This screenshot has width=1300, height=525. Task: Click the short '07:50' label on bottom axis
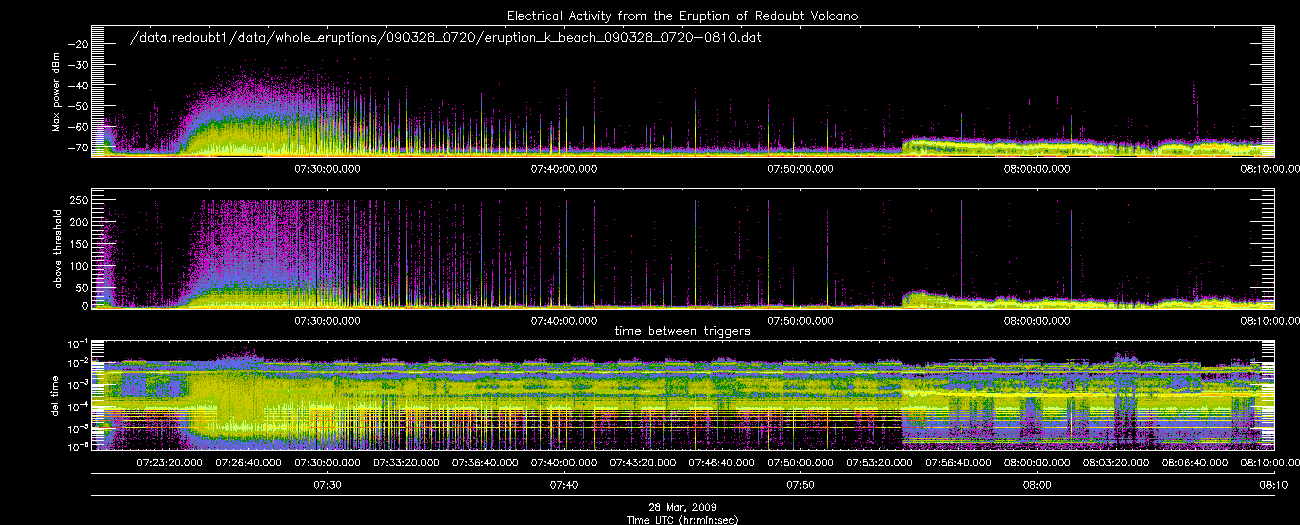(x=800, y=484)
